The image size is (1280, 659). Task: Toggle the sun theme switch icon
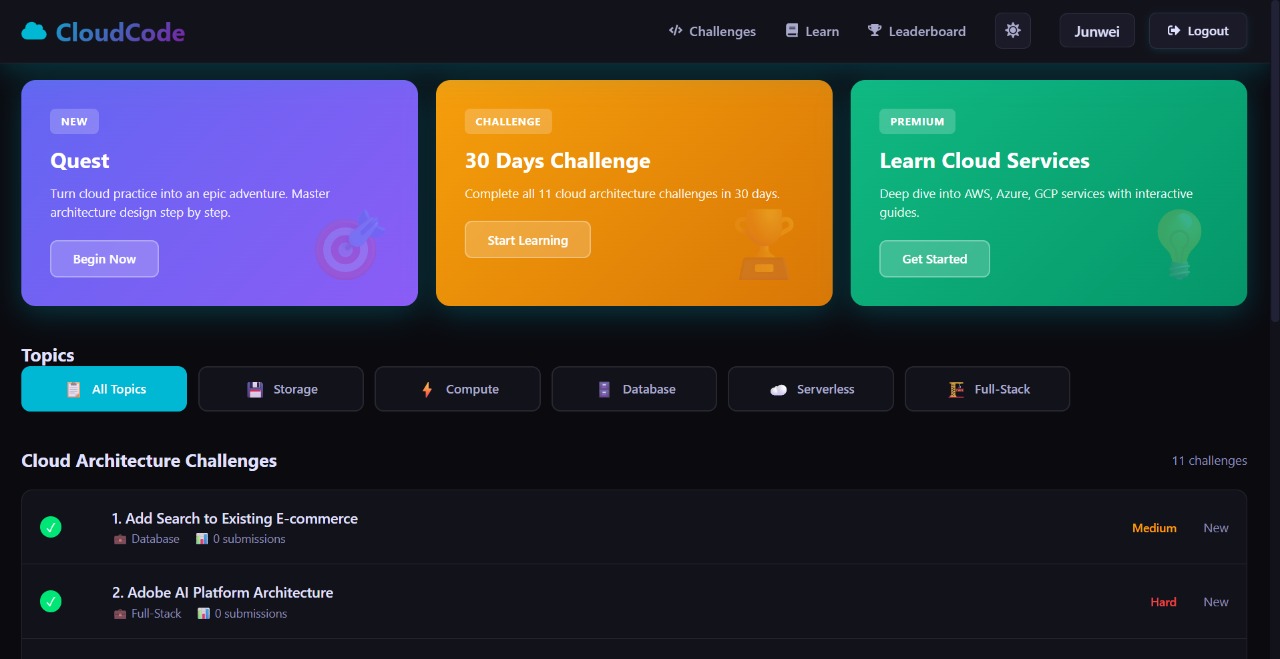point(1012,31)
